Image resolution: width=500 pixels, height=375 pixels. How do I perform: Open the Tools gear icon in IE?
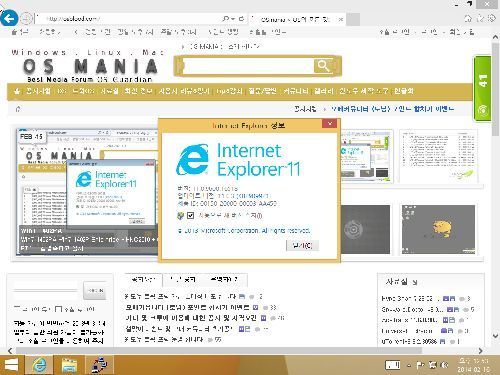pos(492,19)
